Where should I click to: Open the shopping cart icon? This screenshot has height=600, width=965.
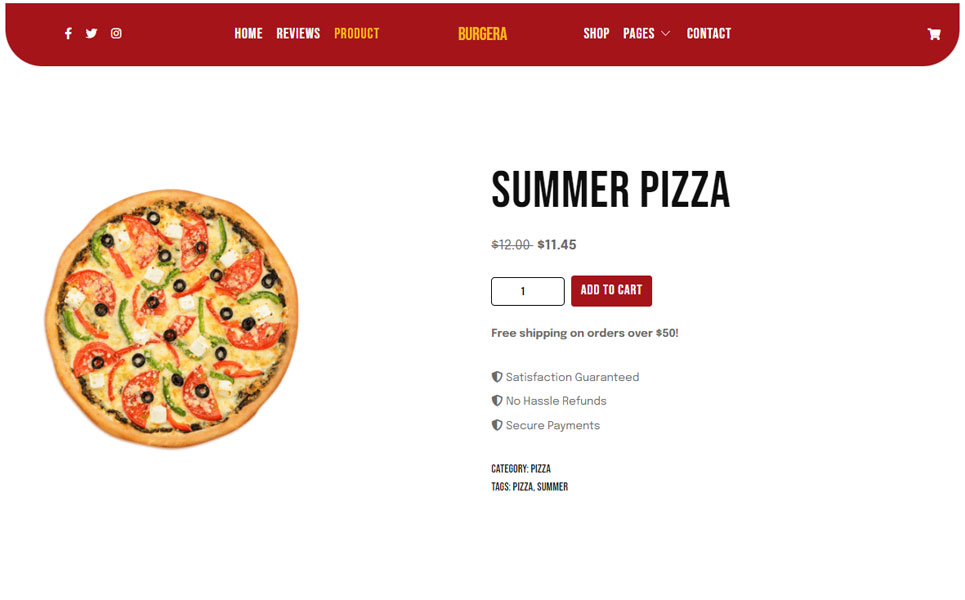point(934,34)
